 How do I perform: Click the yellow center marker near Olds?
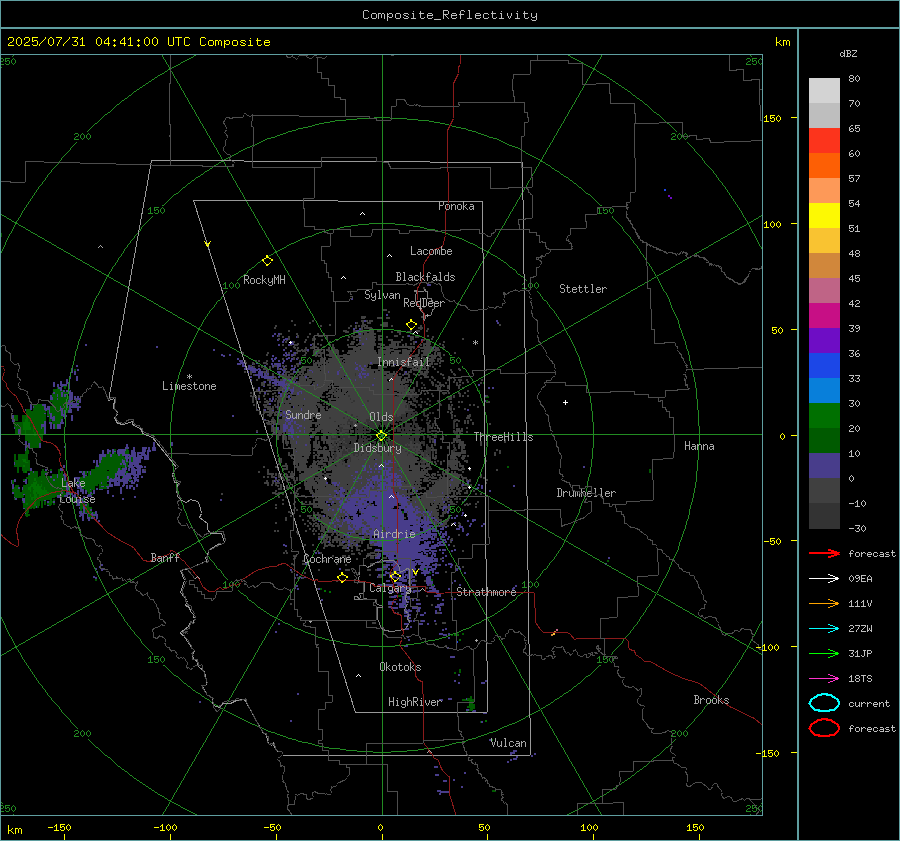(x=381, y=436)
